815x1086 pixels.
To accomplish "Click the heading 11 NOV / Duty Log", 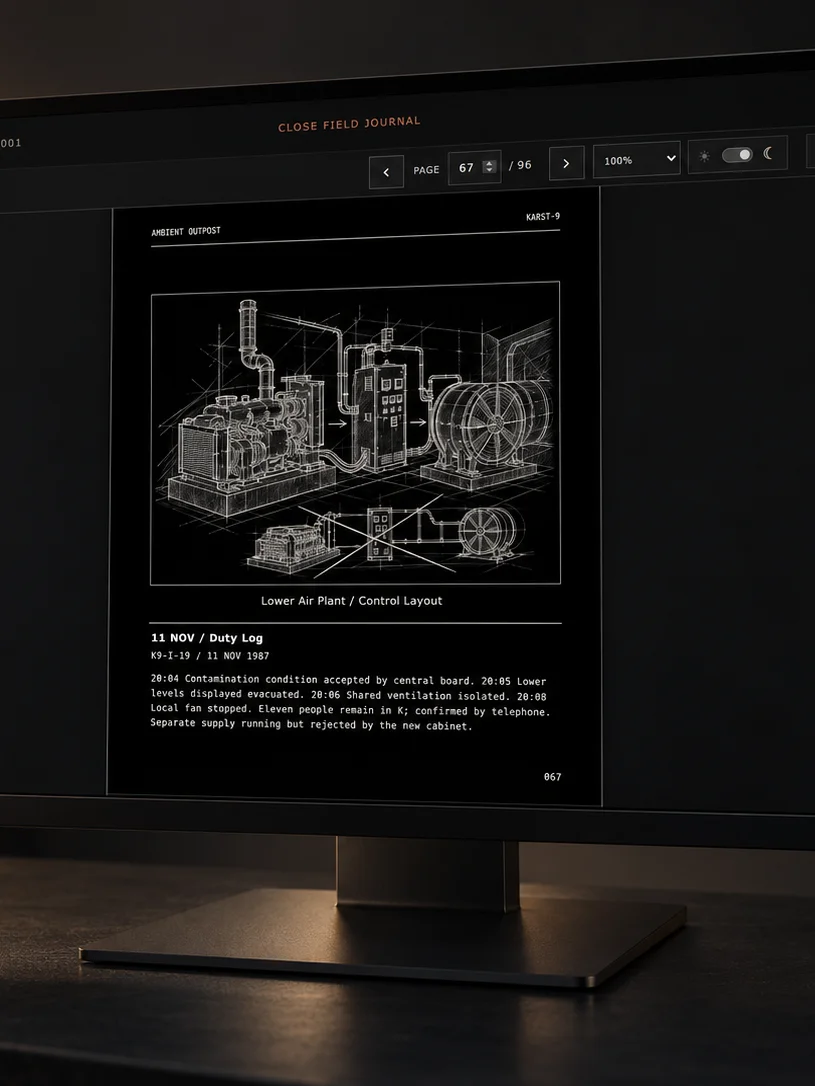I will pos(207,638).
